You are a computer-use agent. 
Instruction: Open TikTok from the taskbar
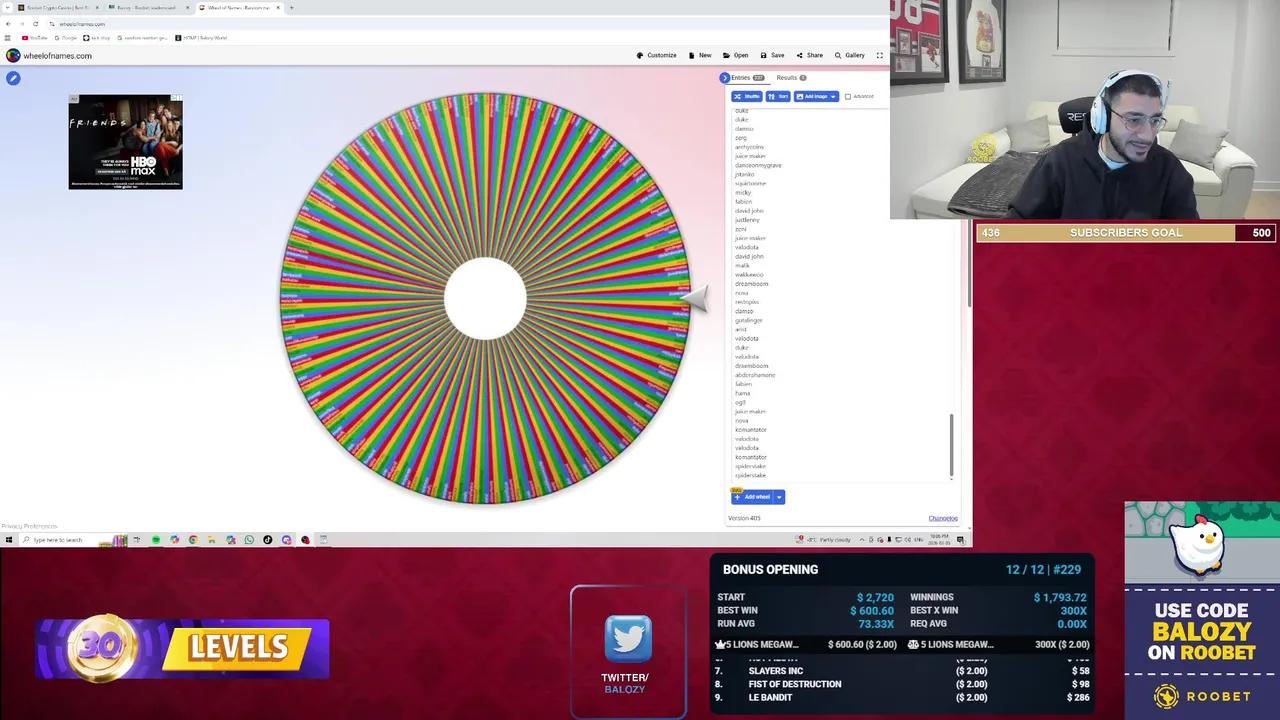point(268,540)
